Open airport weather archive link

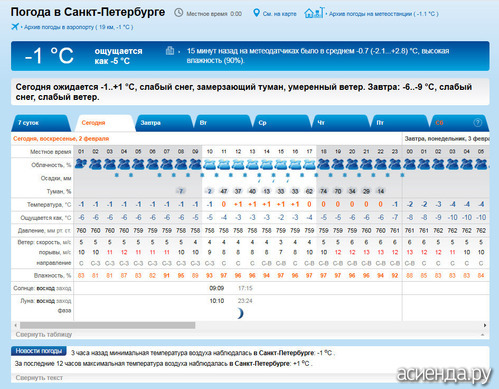tap(79, 27)
